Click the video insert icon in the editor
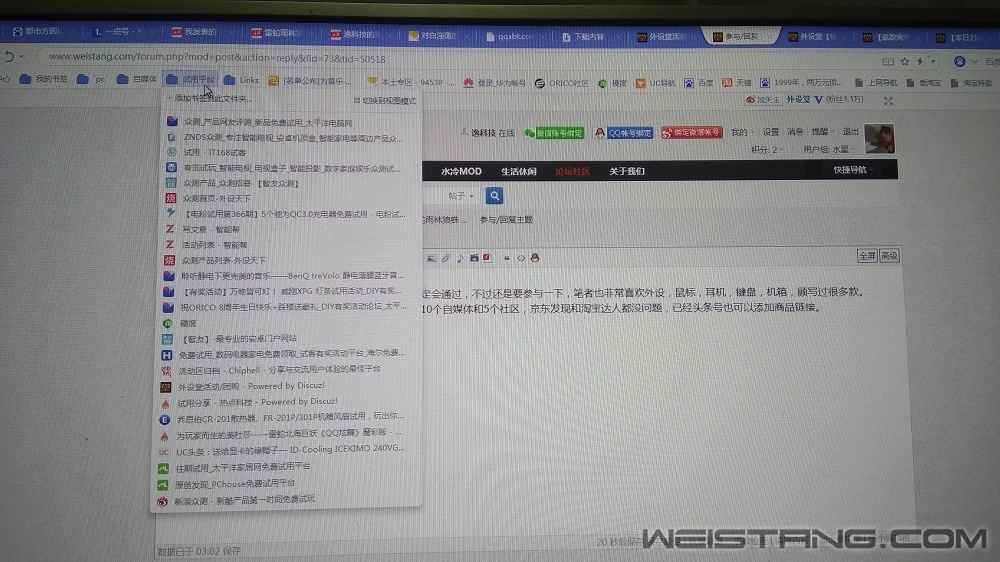 [474, 258]
